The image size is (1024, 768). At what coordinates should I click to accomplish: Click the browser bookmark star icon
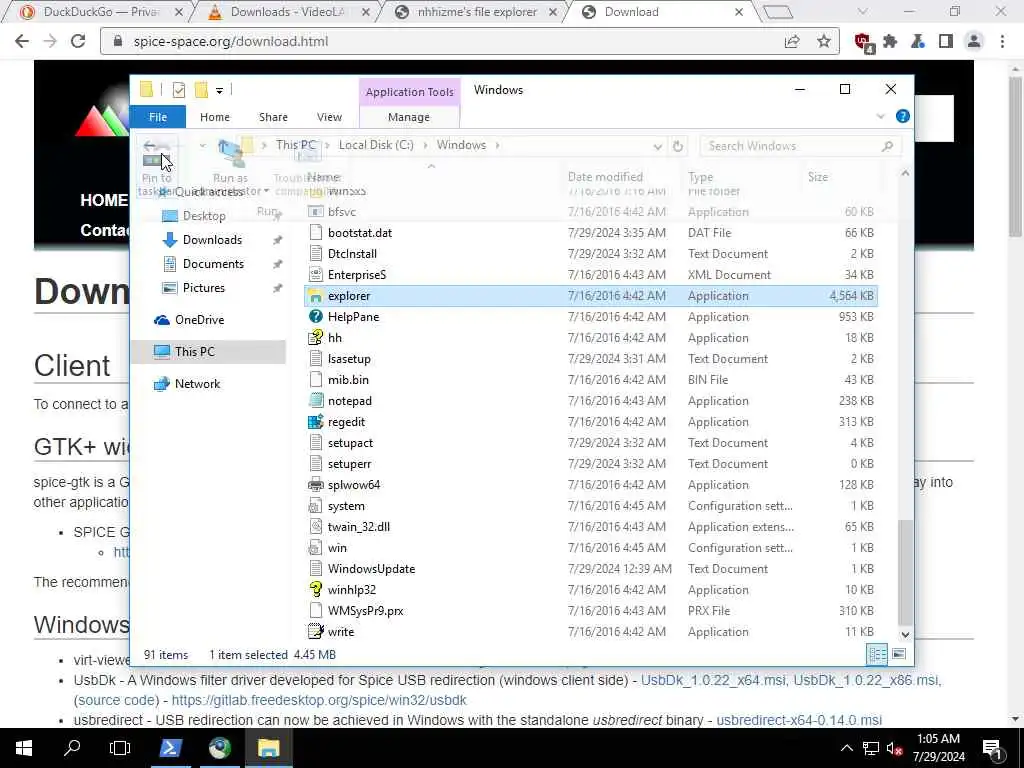pyautogui.click(x=824, y=42)
